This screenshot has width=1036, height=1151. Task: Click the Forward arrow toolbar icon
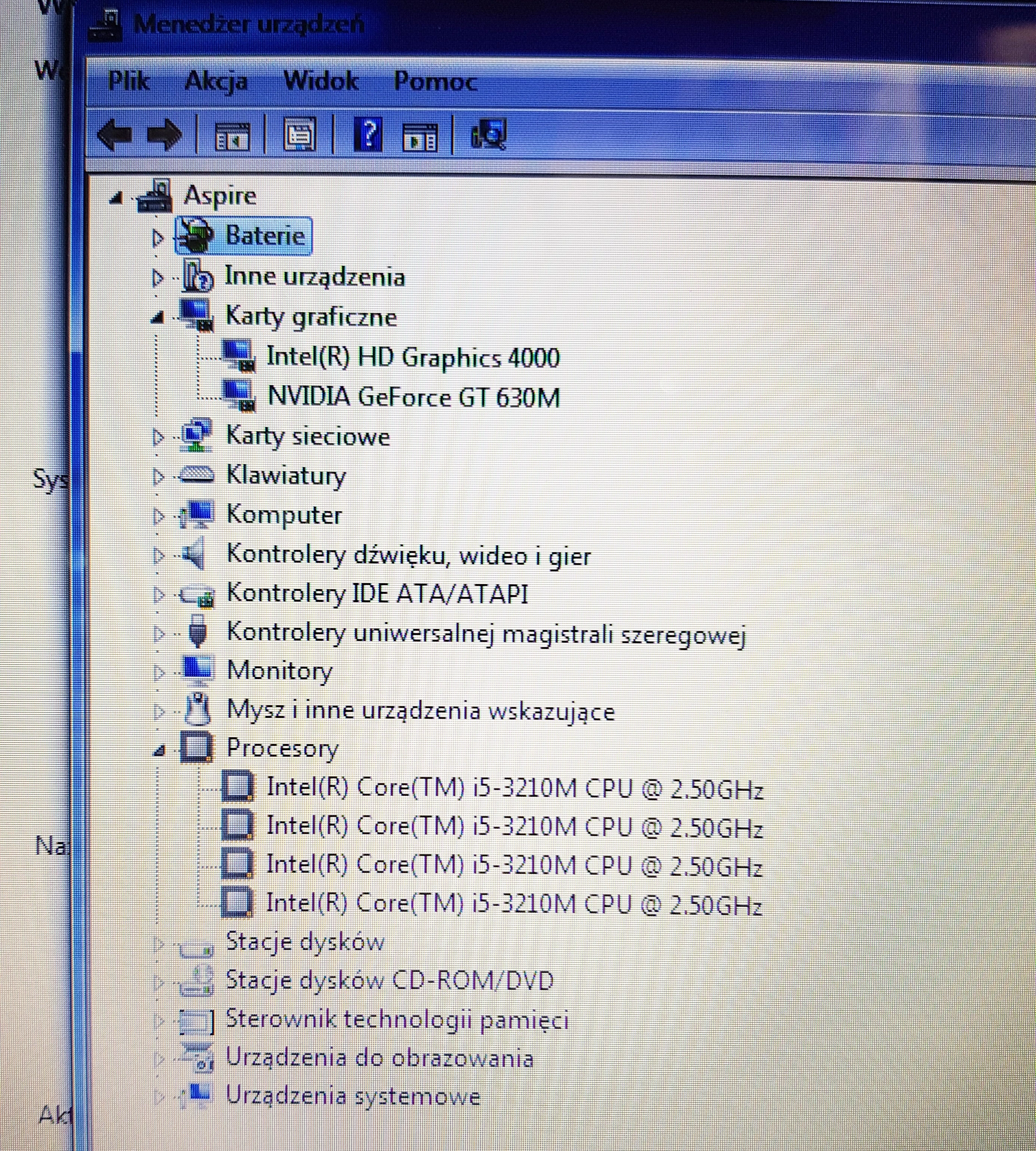pos(165,135)
